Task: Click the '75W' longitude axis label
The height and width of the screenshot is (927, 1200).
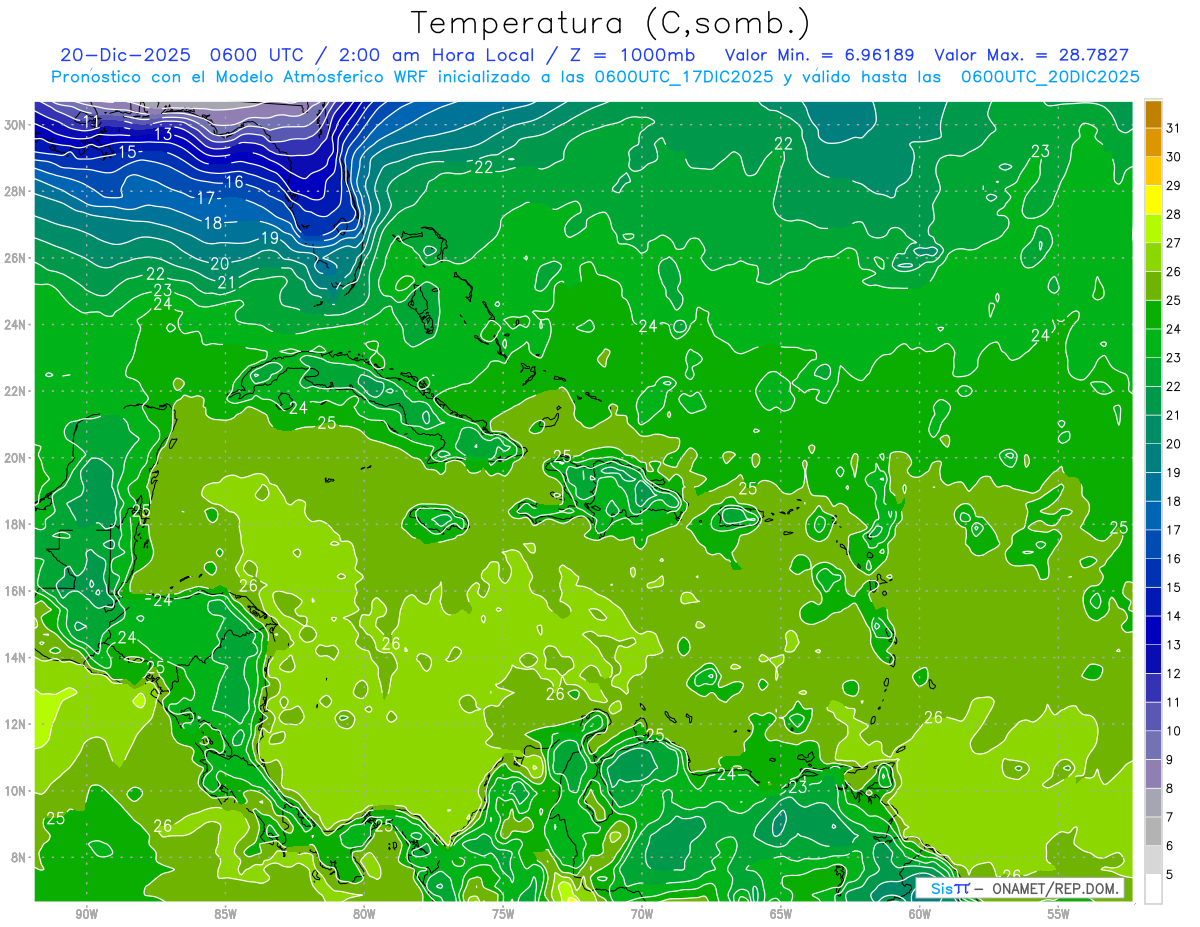Action: 503,913
